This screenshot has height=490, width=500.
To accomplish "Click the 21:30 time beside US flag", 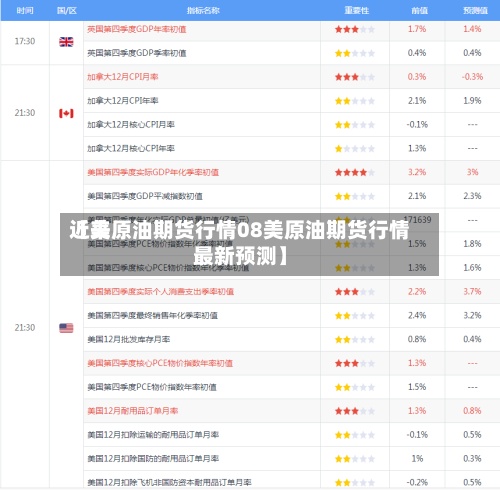I will (x=25, y=328).
